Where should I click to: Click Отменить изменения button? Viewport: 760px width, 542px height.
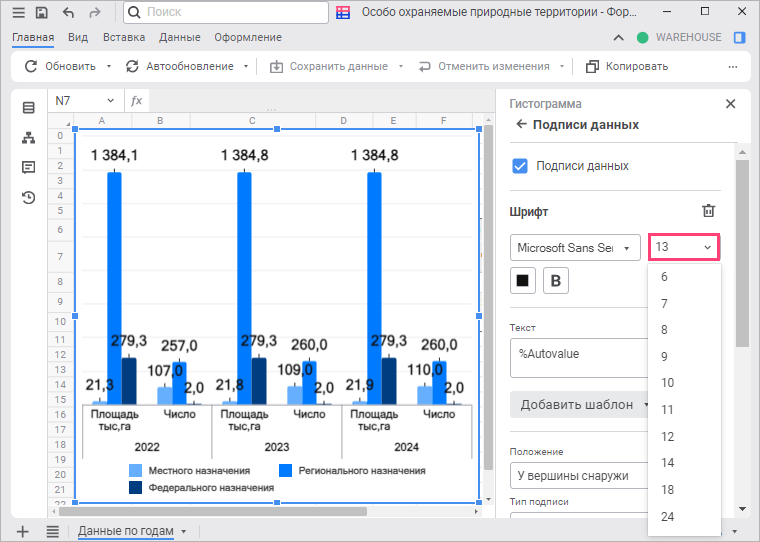coord(484,66)
